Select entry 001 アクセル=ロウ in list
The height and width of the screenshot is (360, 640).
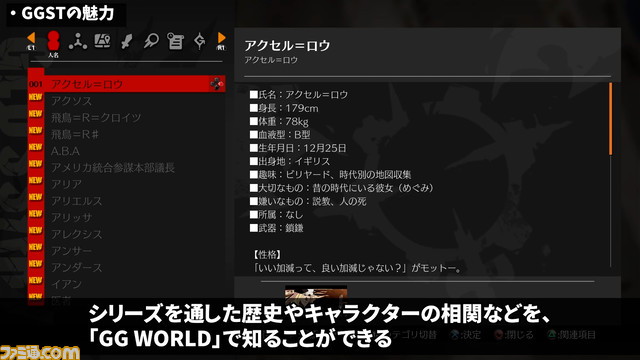pyautogui.click(x=127, y=84)
